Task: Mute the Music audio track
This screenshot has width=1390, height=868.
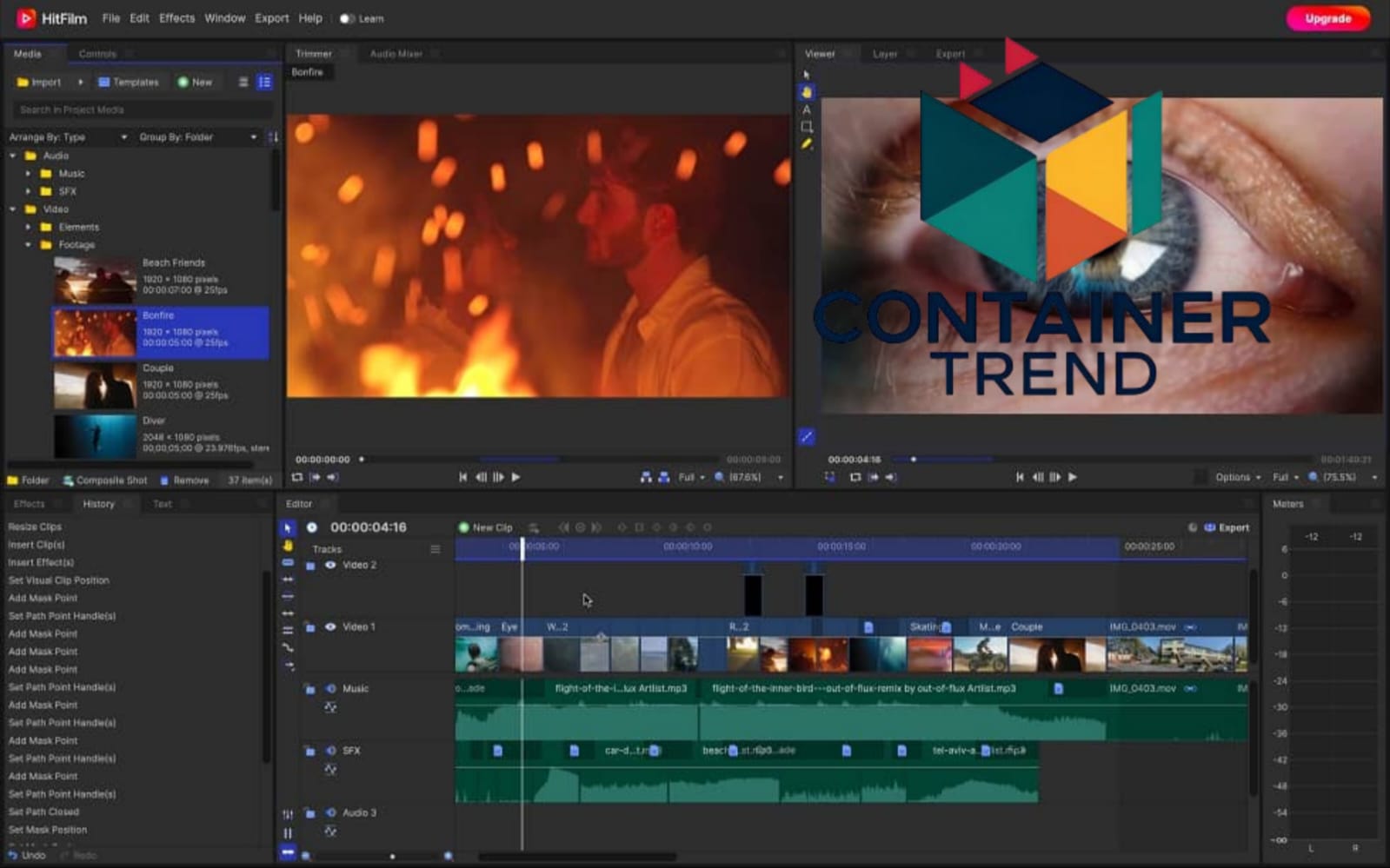Action: tap(330, 688)
